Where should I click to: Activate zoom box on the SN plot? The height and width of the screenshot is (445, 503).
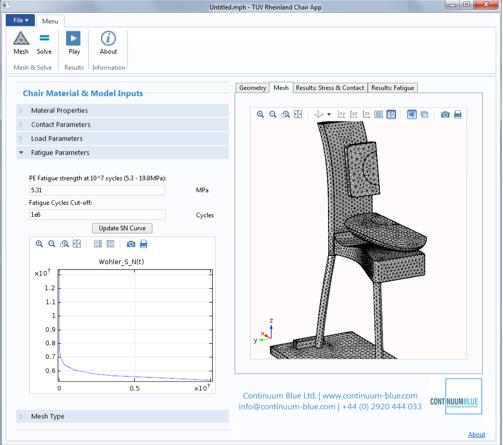[x=64, y=244]
